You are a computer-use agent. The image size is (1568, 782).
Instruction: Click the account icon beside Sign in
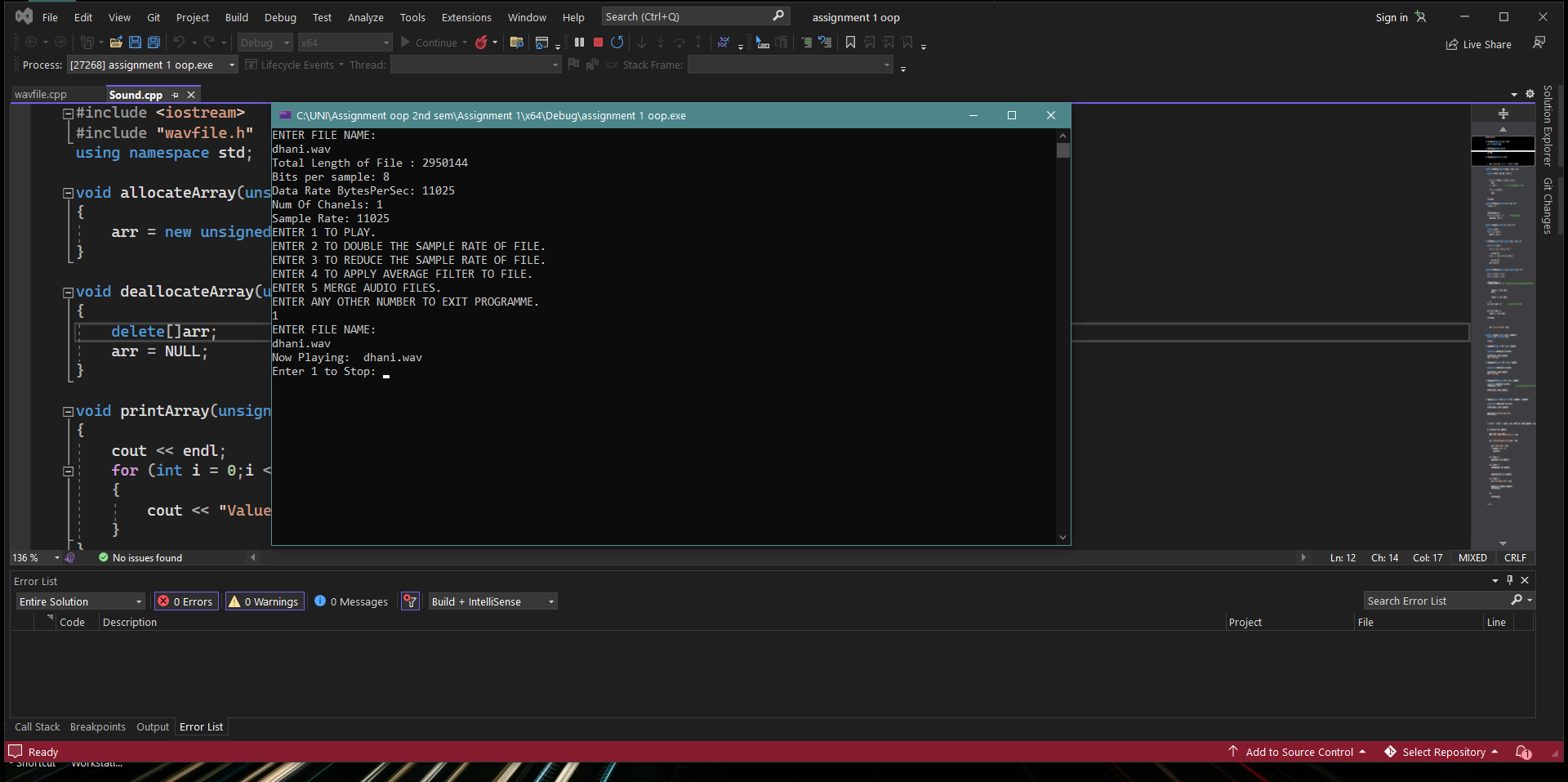(x=1421, y=17)
